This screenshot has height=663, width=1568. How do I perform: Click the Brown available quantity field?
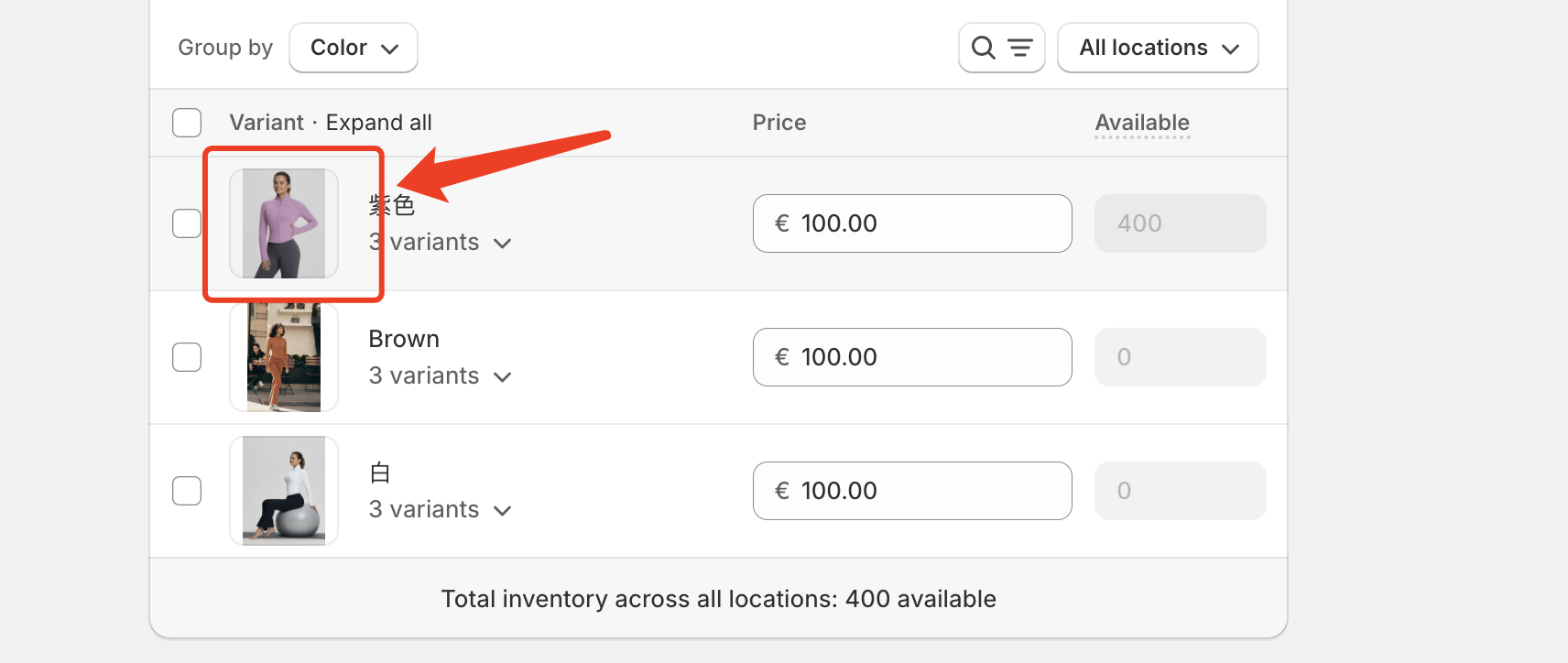(1180, 357)
